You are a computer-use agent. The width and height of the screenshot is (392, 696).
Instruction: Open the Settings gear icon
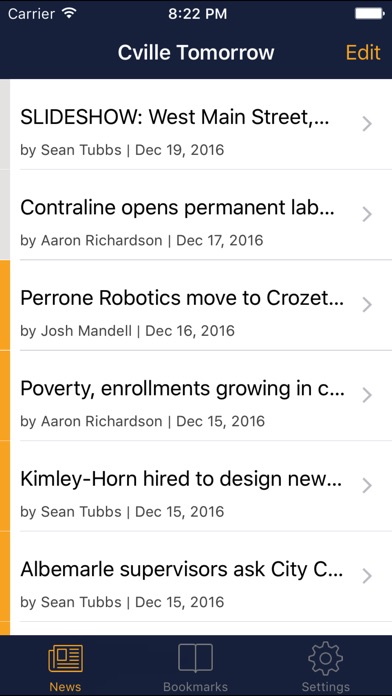click(x=325, y=658)
